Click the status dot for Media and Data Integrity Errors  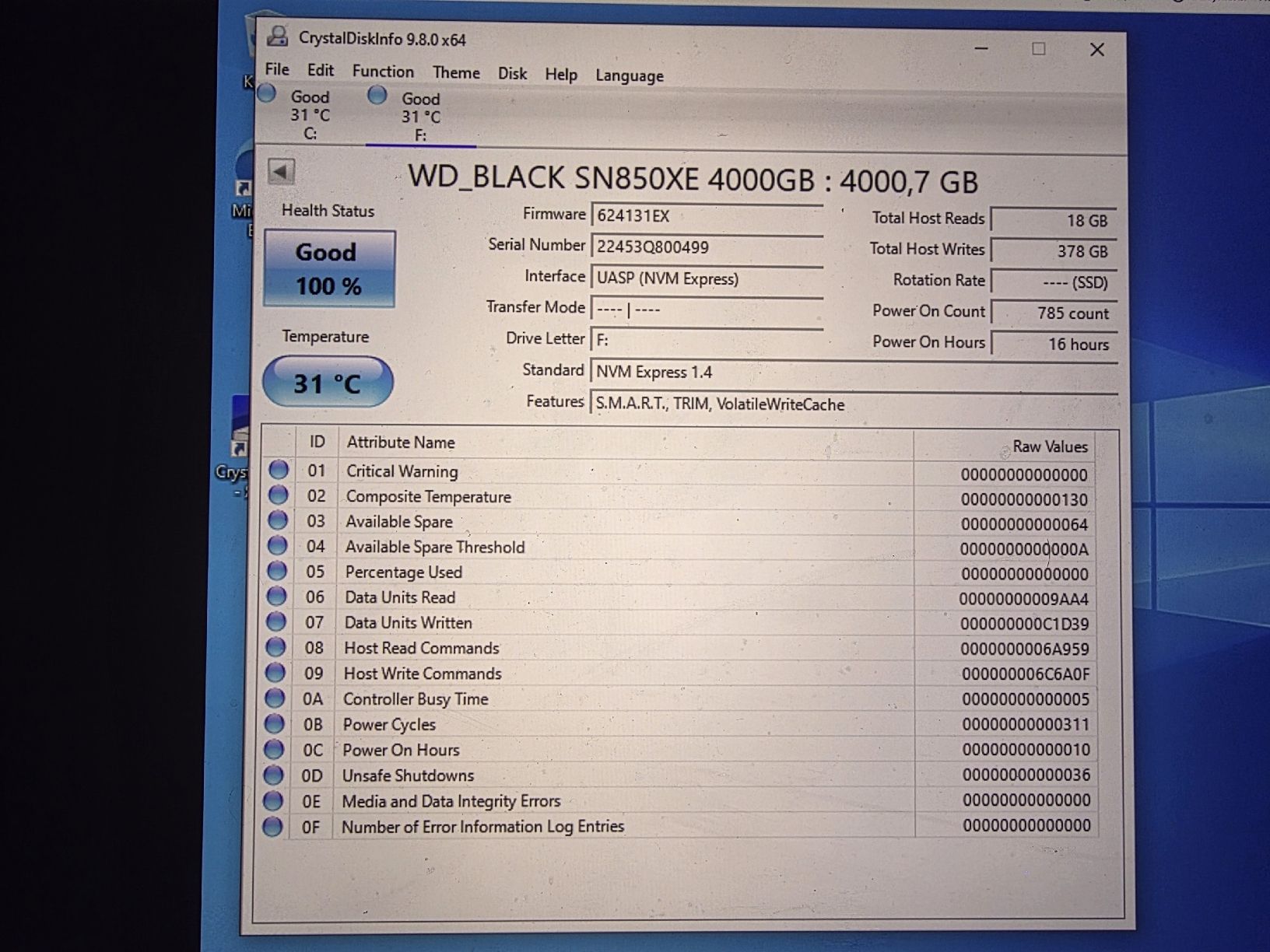(273, 800)
